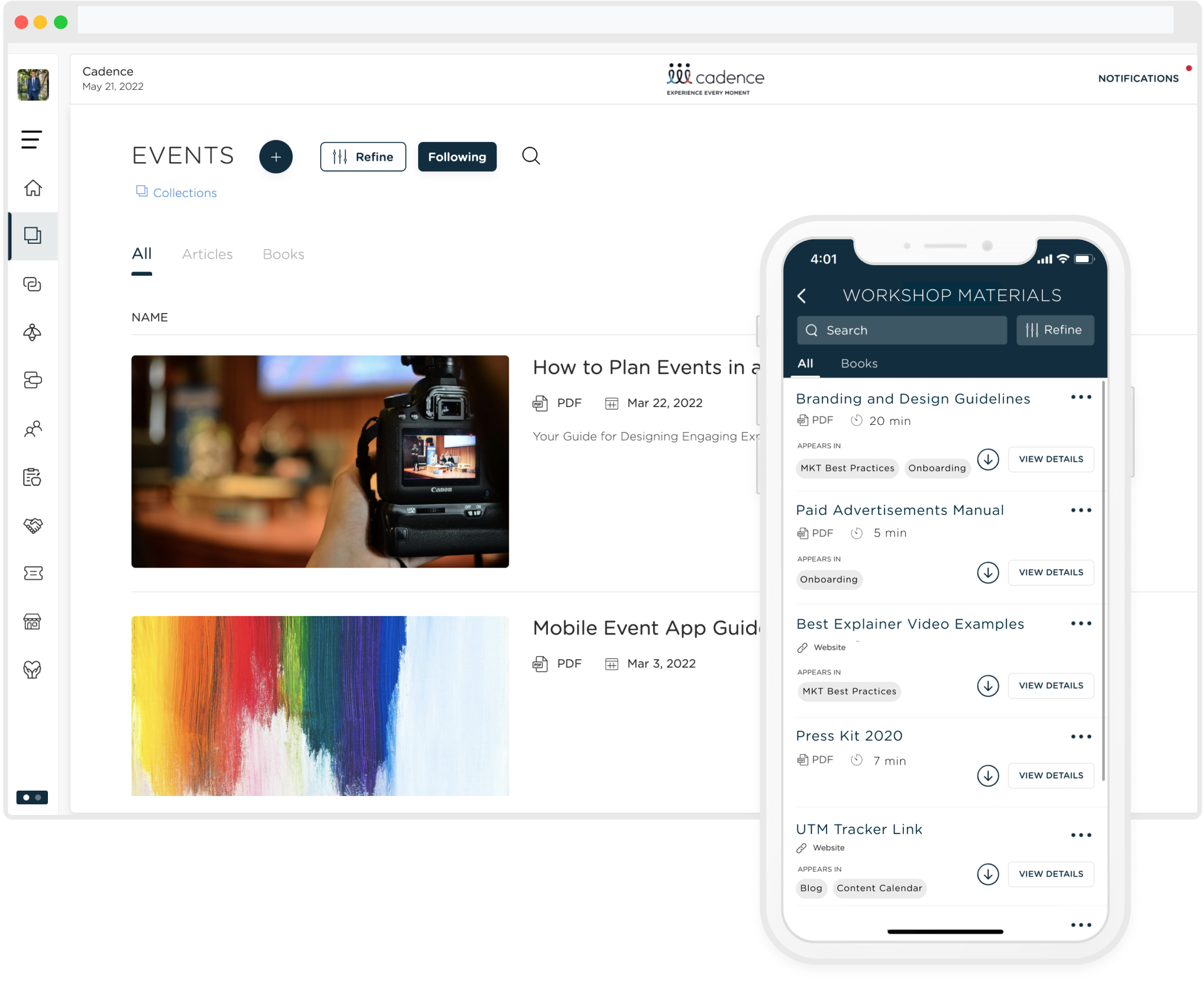Select the Books tab in Workshop Materials
The width and height of the screenshot is (1204, 983).
point(858,363)
